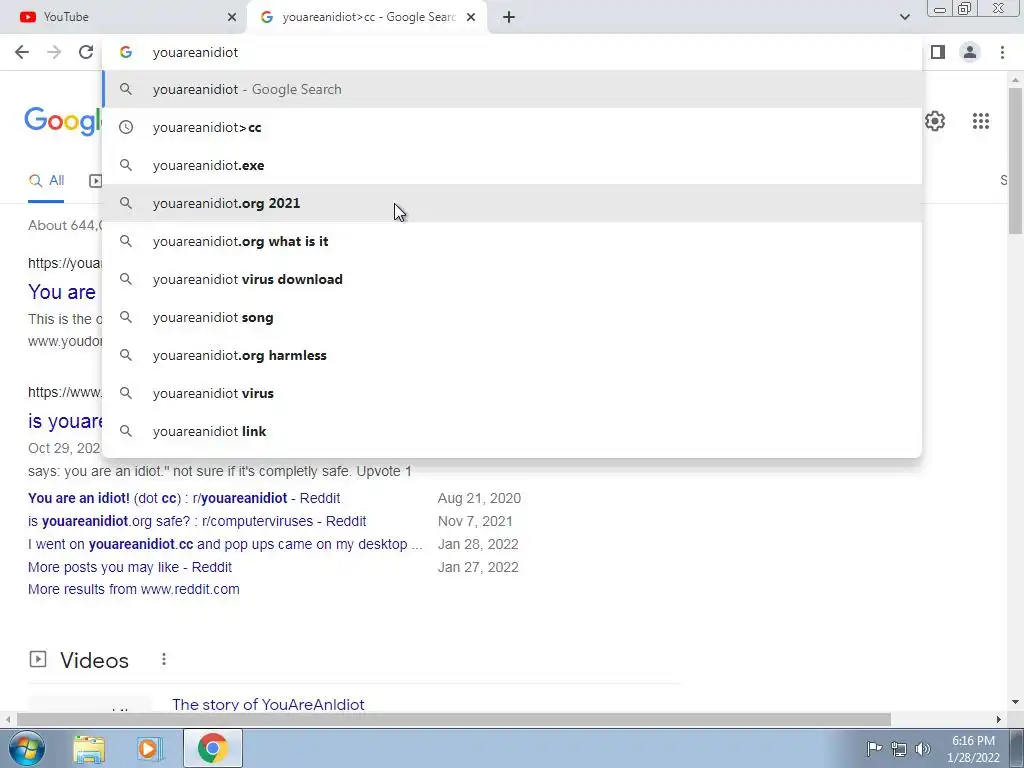Open tab search chevron
Viewport: 1024px width, 768px height.
tap(904, 17)
